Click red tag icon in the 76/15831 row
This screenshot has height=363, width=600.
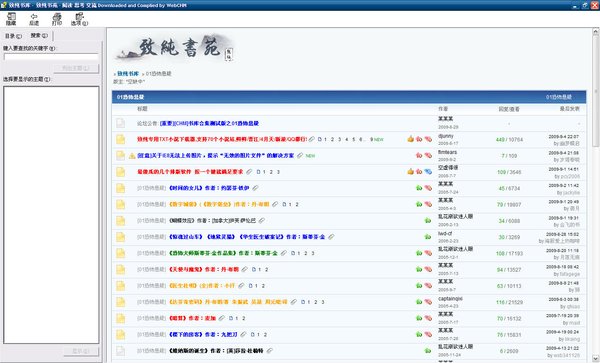[x=428, y=334]
